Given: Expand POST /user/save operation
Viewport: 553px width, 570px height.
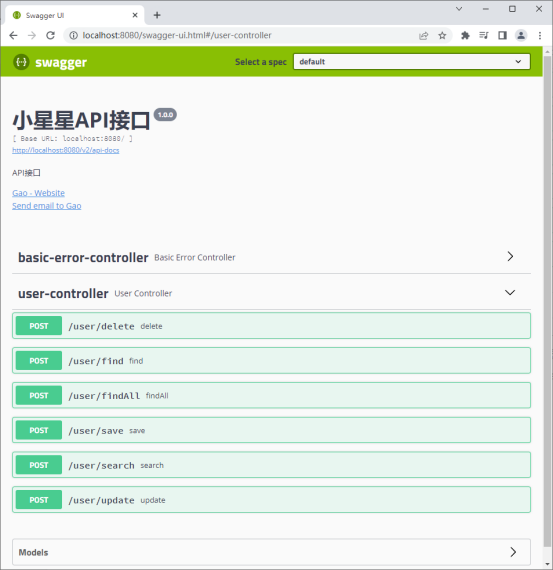Looking at the screenshot, I should pos(271,430).
